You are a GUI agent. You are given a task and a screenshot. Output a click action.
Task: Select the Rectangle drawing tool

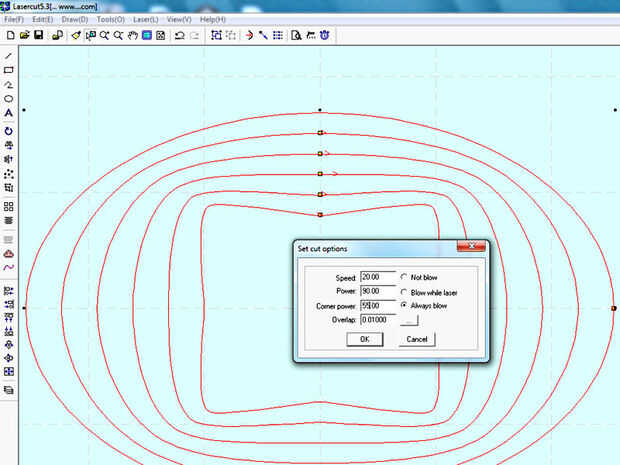pos(9,70)
